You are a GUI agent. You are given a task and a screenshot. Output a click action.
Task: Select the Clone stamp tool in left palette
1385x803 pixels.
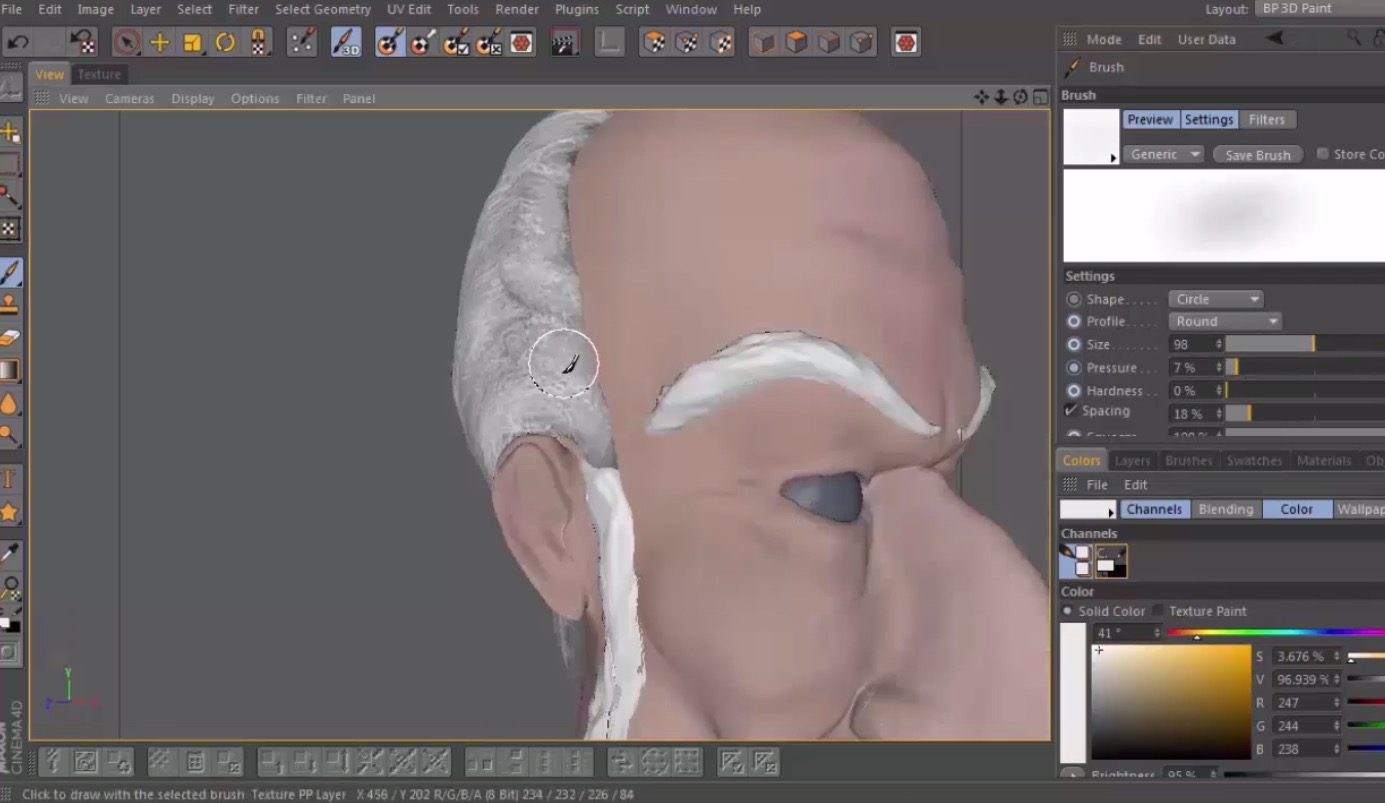10,304
